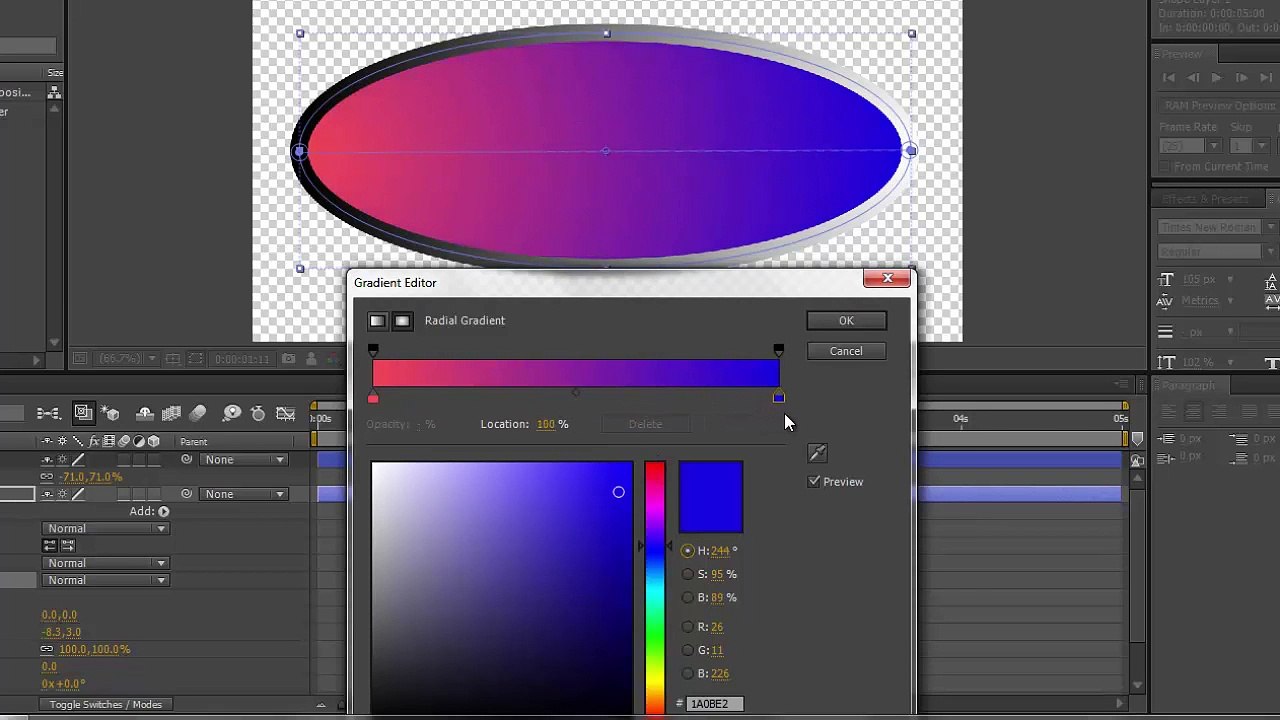Select the Linear Gradient type icon

point(377,321)
